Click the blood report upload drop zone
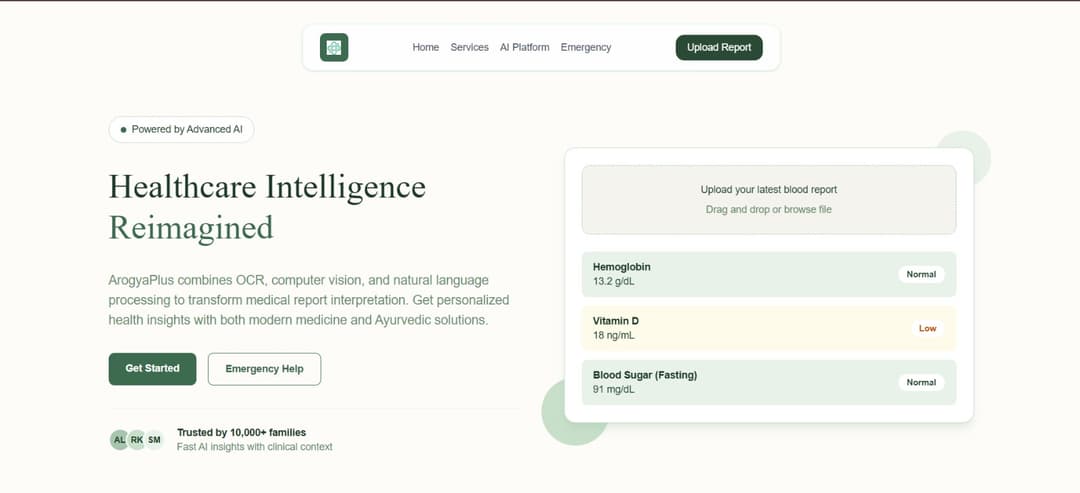The image size is (1080, 493). pyautogui.click(x=768, y=199)
